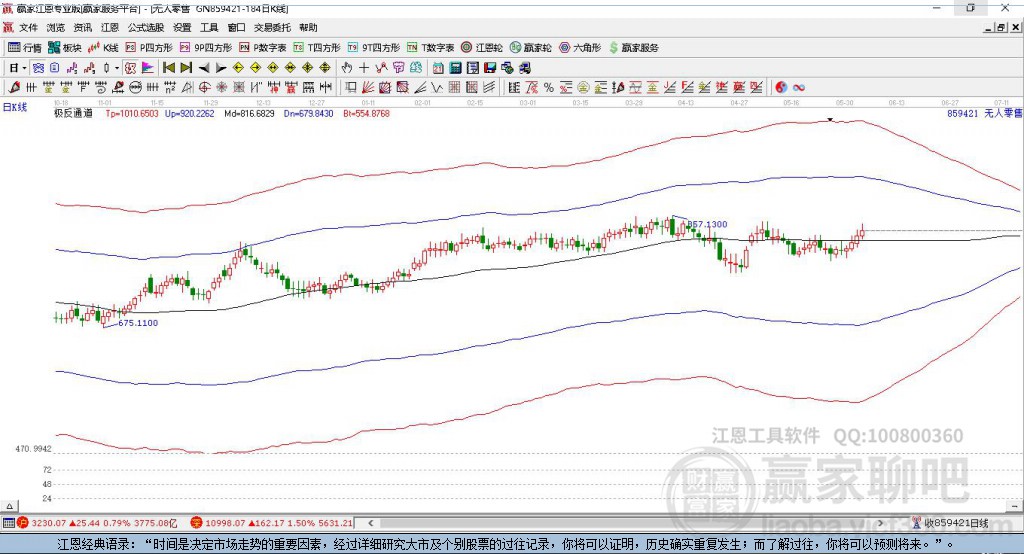This screenshot has height=554, width=1024.
Task: Open the 江恩 menu
Action: tap(110, 27)
